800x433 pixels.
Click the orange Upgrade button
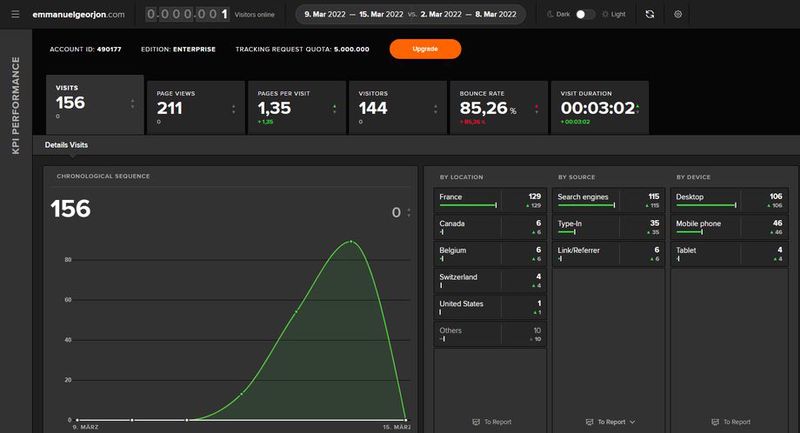[x=425, y=49]
